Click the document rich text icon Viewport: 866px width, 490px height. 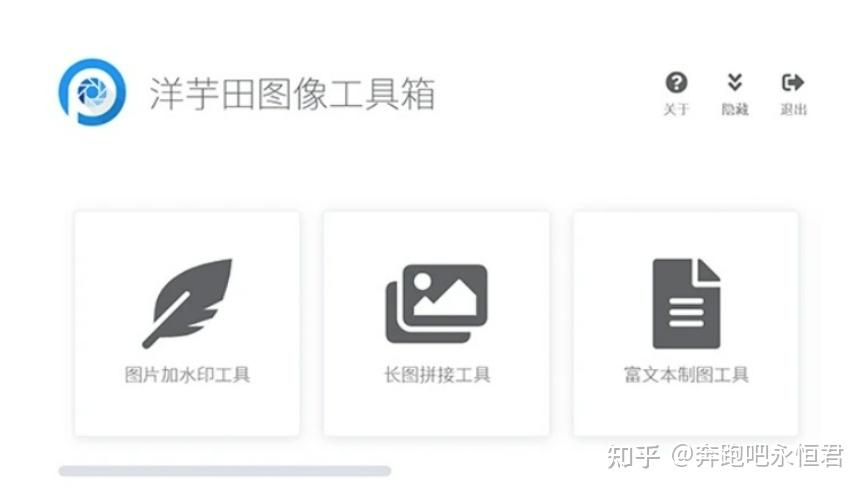pyautogui.click(x=687, y=303)
